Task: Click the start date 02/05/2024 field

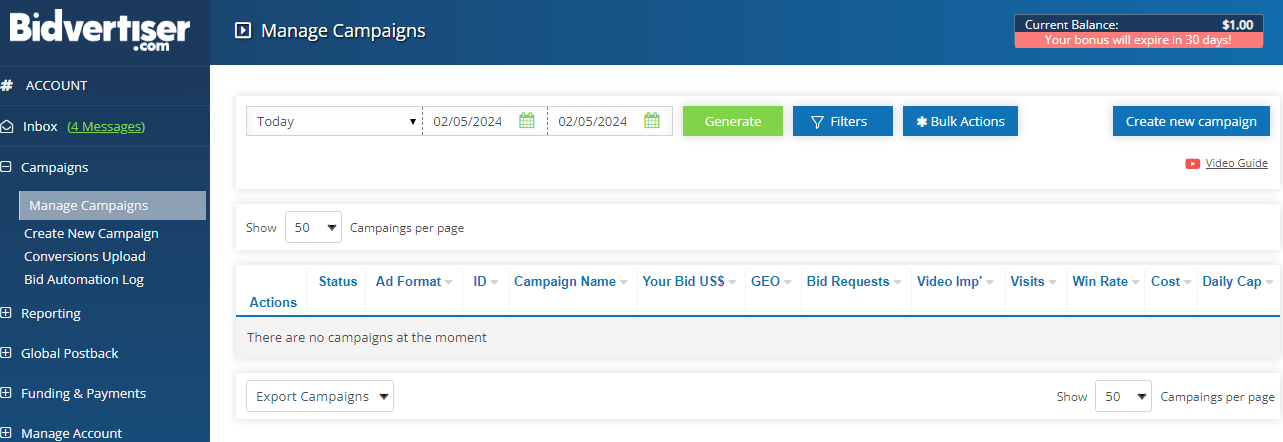Action: pyautogui.click(x=469, y=121)
